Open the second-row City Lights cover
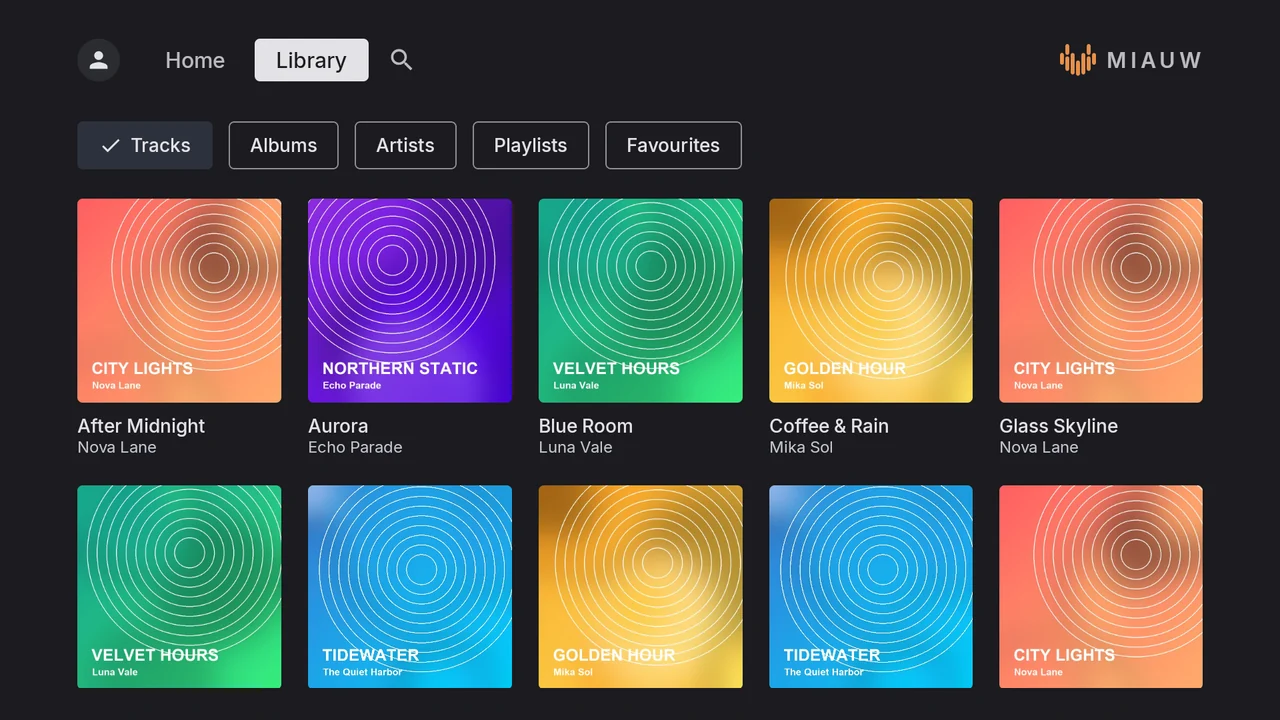Viewport: 1280px width, 720px height. click(x=1101, y=587)
